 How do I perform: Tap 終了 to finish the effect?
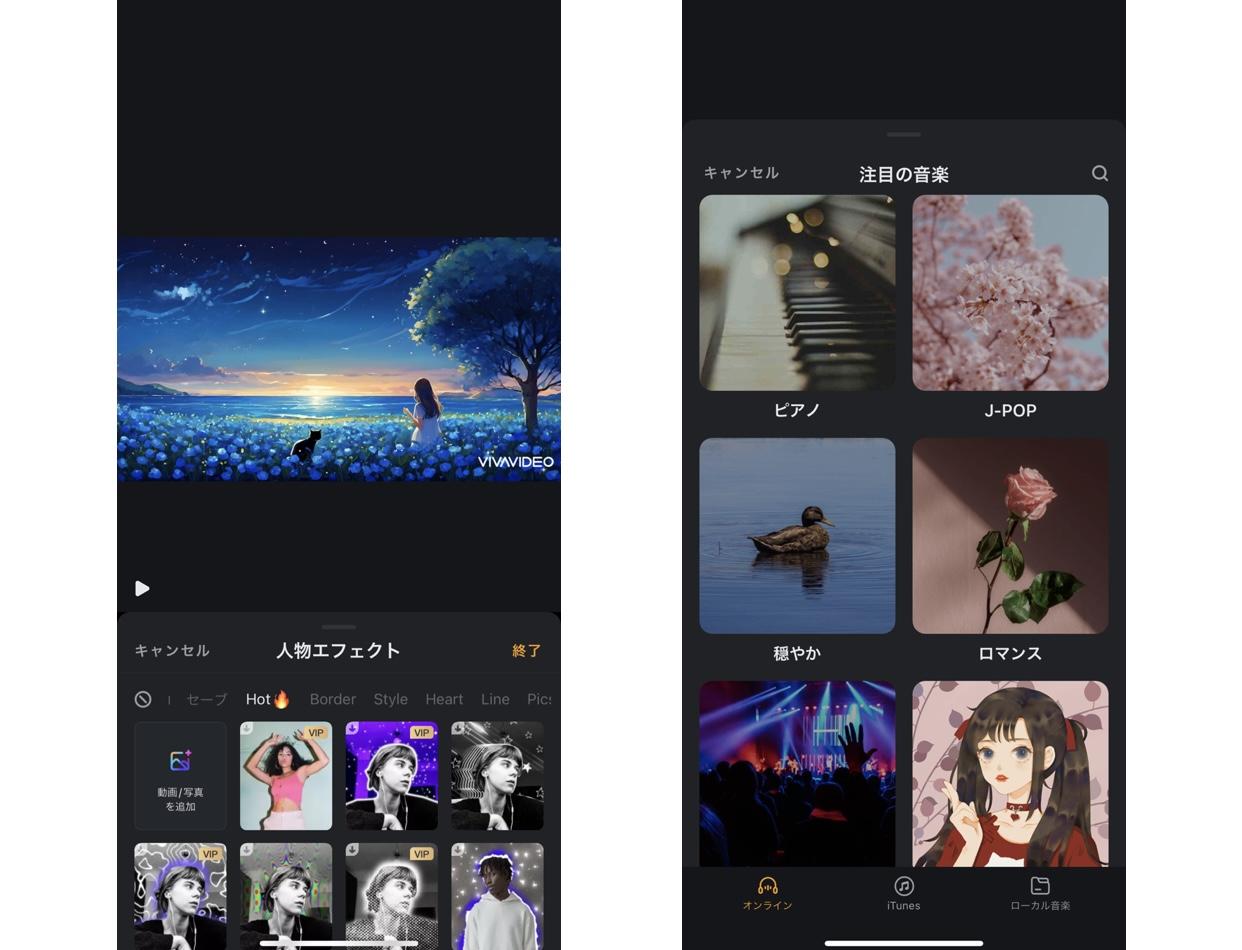click(x=526, y=650)
